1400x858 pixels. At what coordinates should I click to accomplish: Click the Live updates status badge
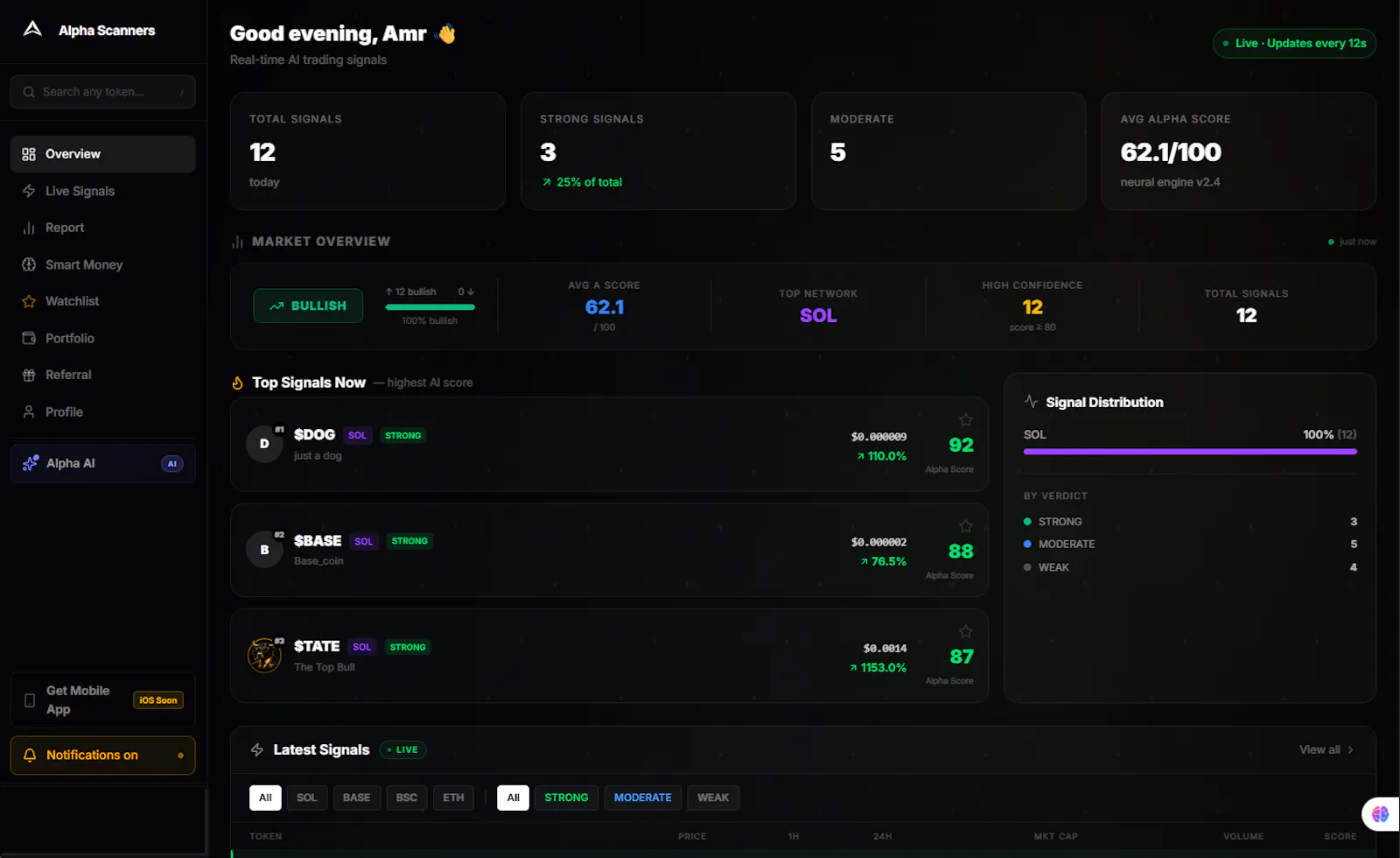pos(1294,43)
